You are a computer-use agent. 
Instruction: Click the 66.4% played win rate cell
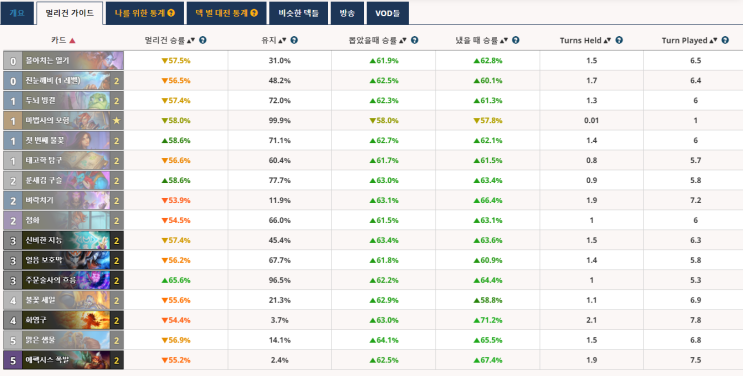point(488,200)
